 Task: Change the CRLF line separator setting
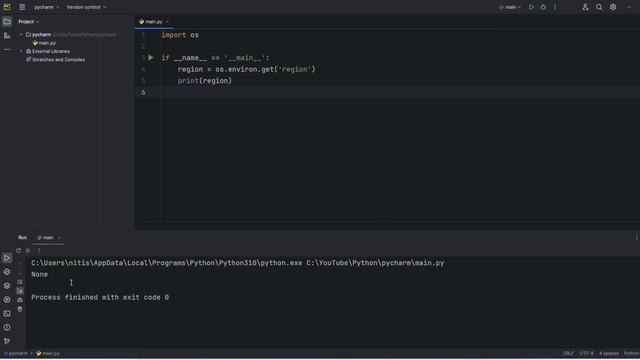tap(568, 353)
